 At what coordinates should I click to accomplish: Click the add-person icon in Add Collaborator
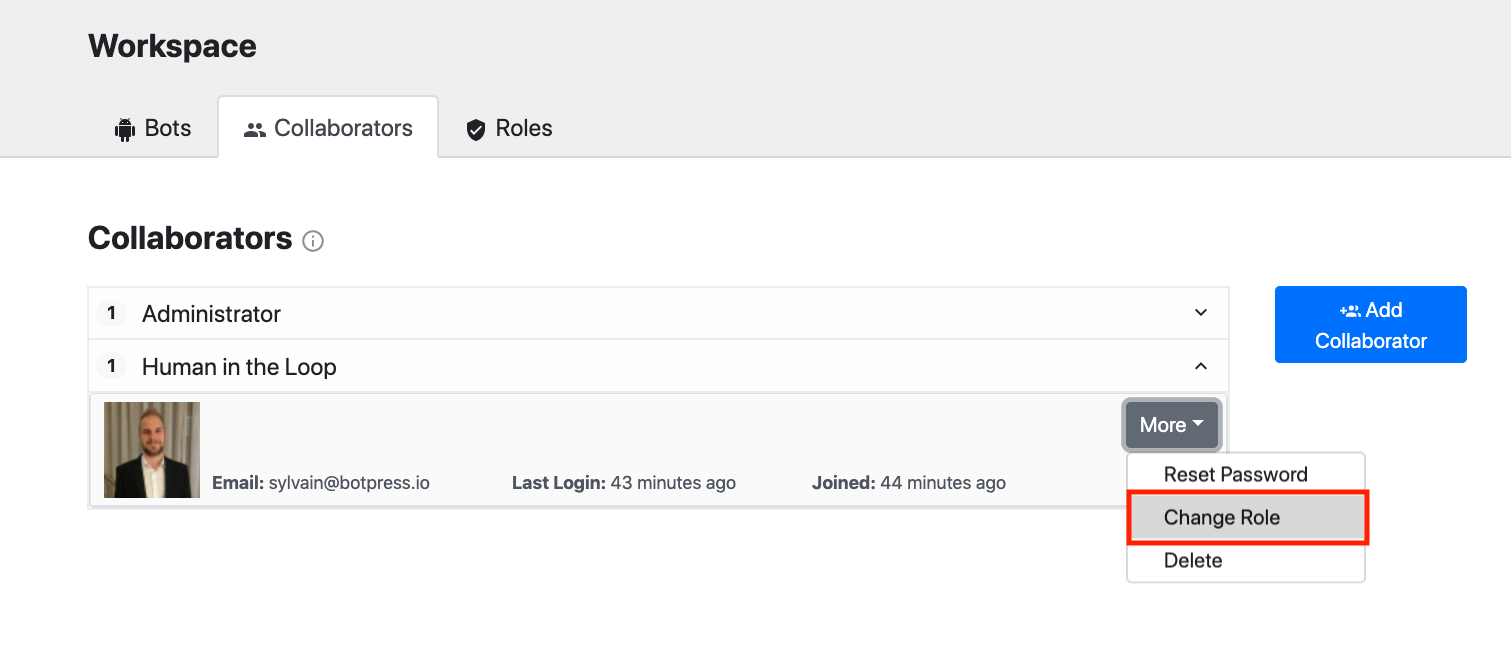[1350, 311]
